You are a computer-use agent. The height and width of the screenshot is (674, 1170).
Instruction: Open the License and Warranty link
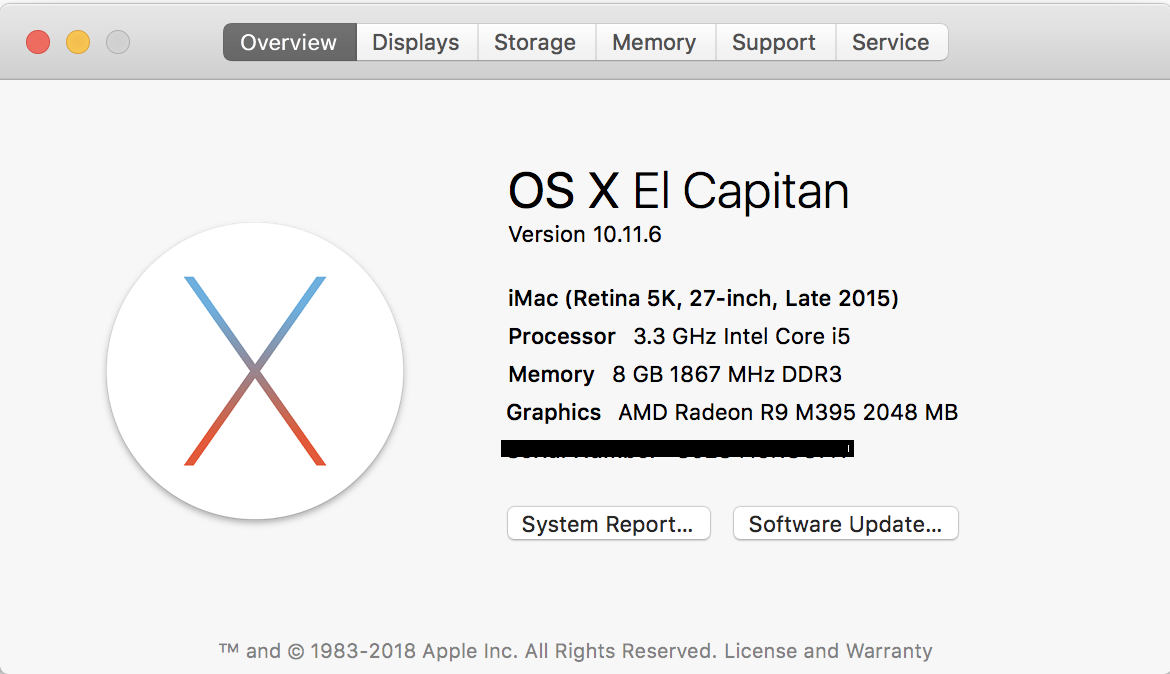828,651
